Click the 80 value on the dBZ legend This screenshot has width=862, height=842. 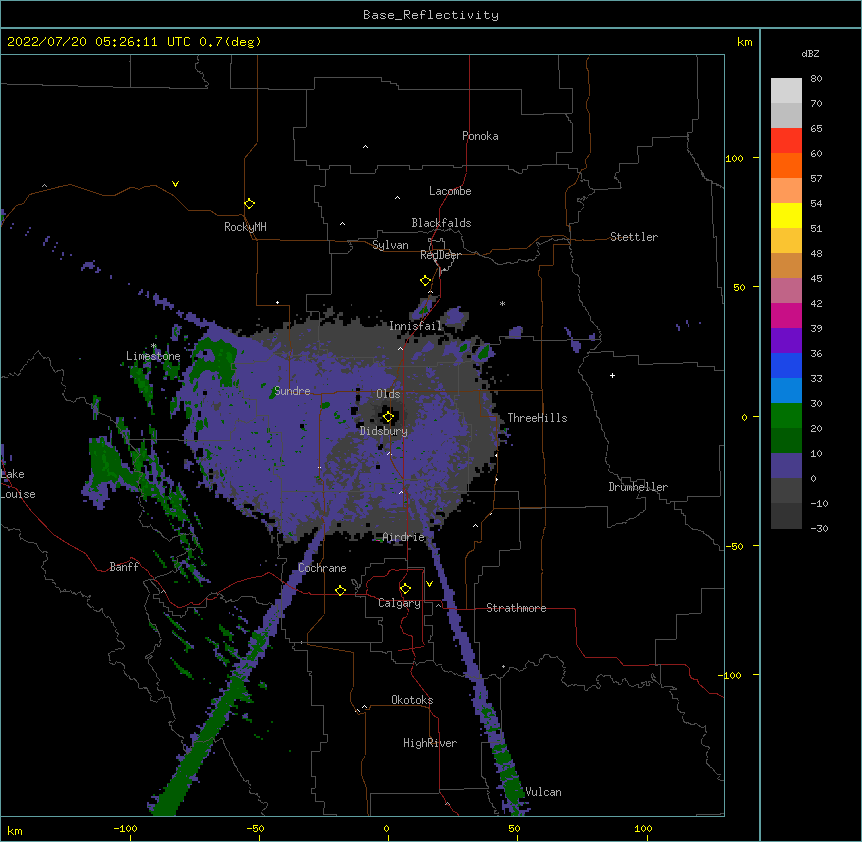click(x=816, y=79)
